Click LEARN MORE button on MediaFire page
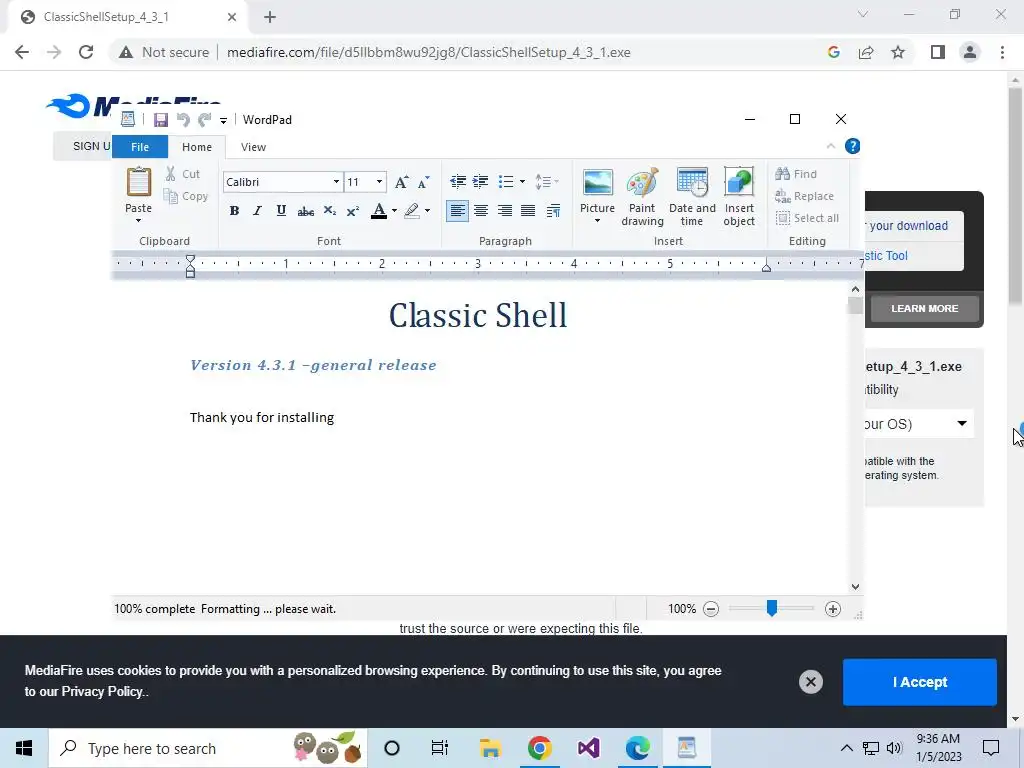The height and width of the screenshot is (768, 1024). click(x=925, y=308)
